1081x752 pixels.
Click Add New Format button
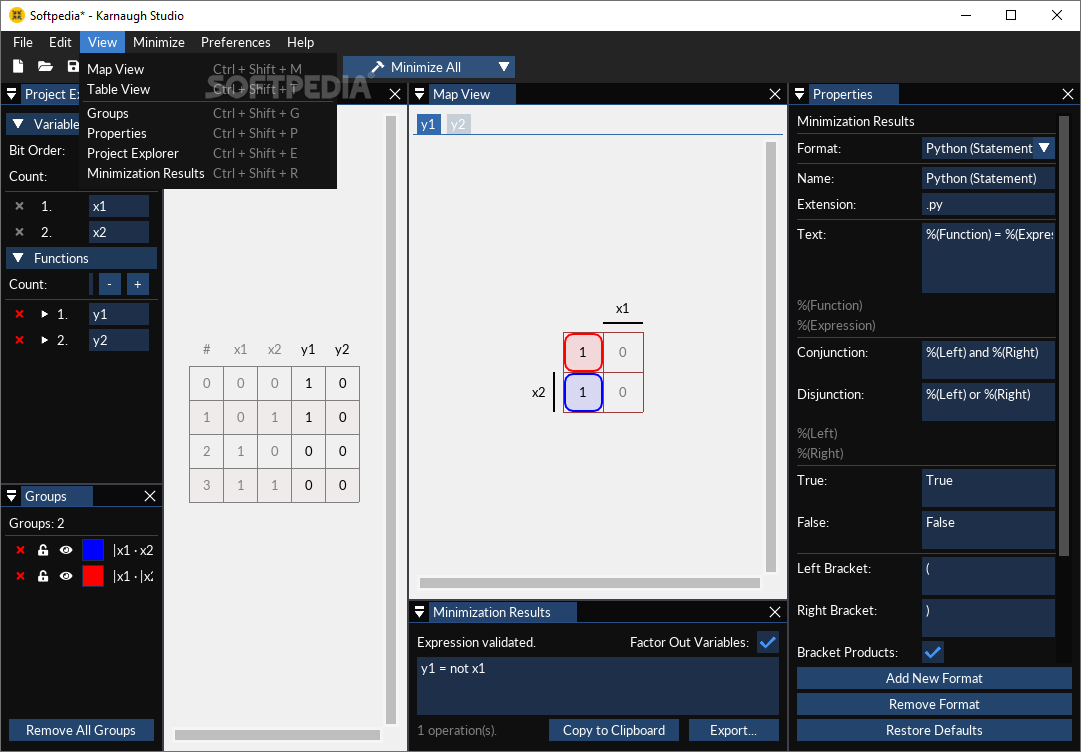point(934,678)
